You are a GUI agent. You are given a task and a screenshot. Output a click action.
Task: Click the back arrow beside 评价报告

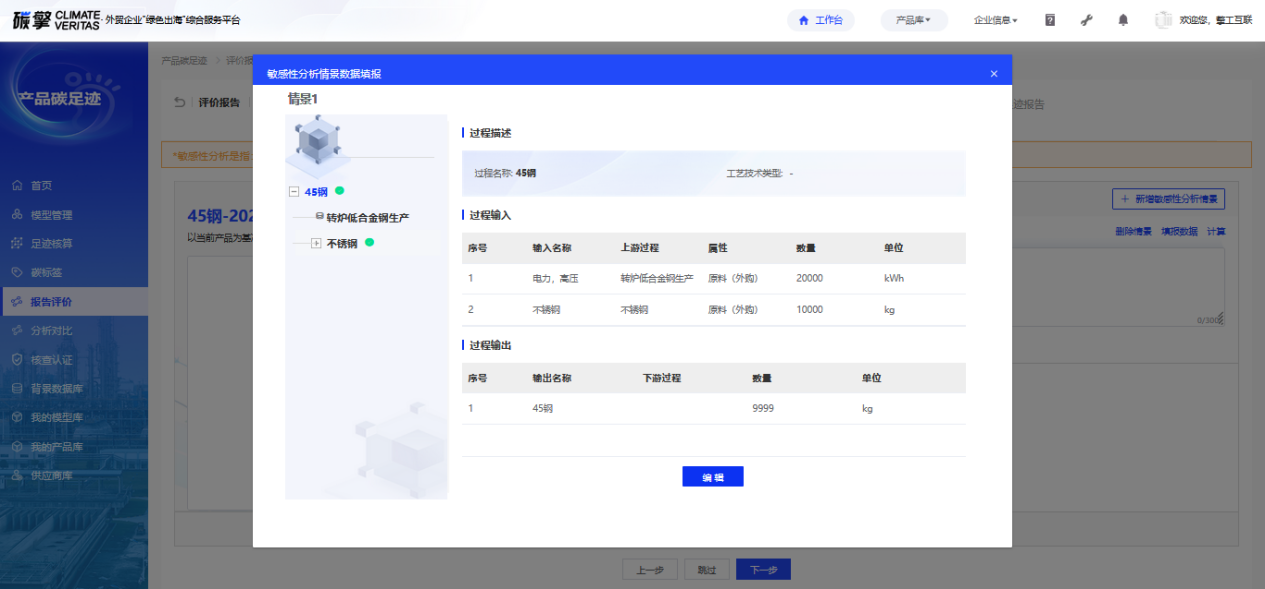point(180,102)
